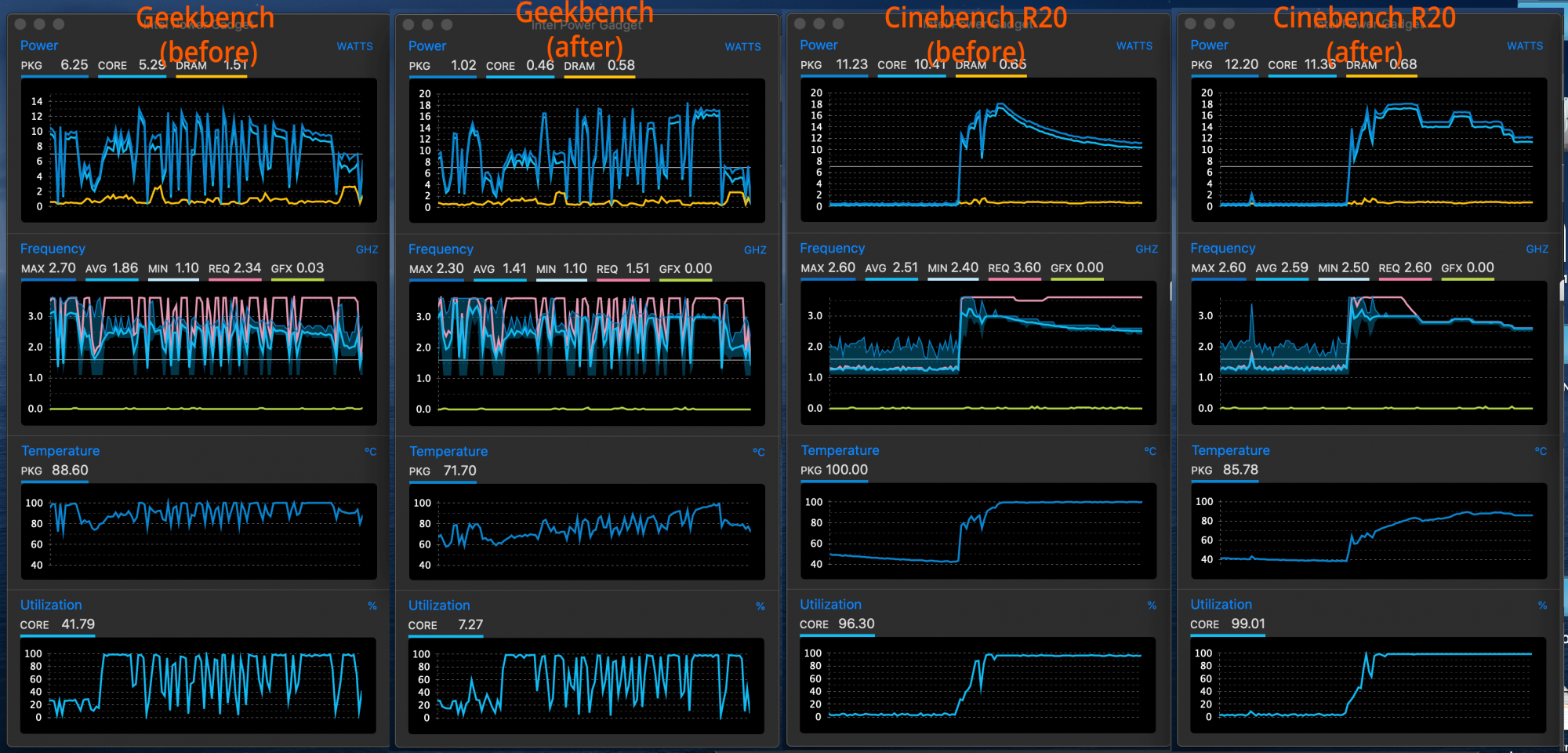Select the 'MAX 2.70' frequency value
Screen dimensions: 1568x753
tap(49, 268)
